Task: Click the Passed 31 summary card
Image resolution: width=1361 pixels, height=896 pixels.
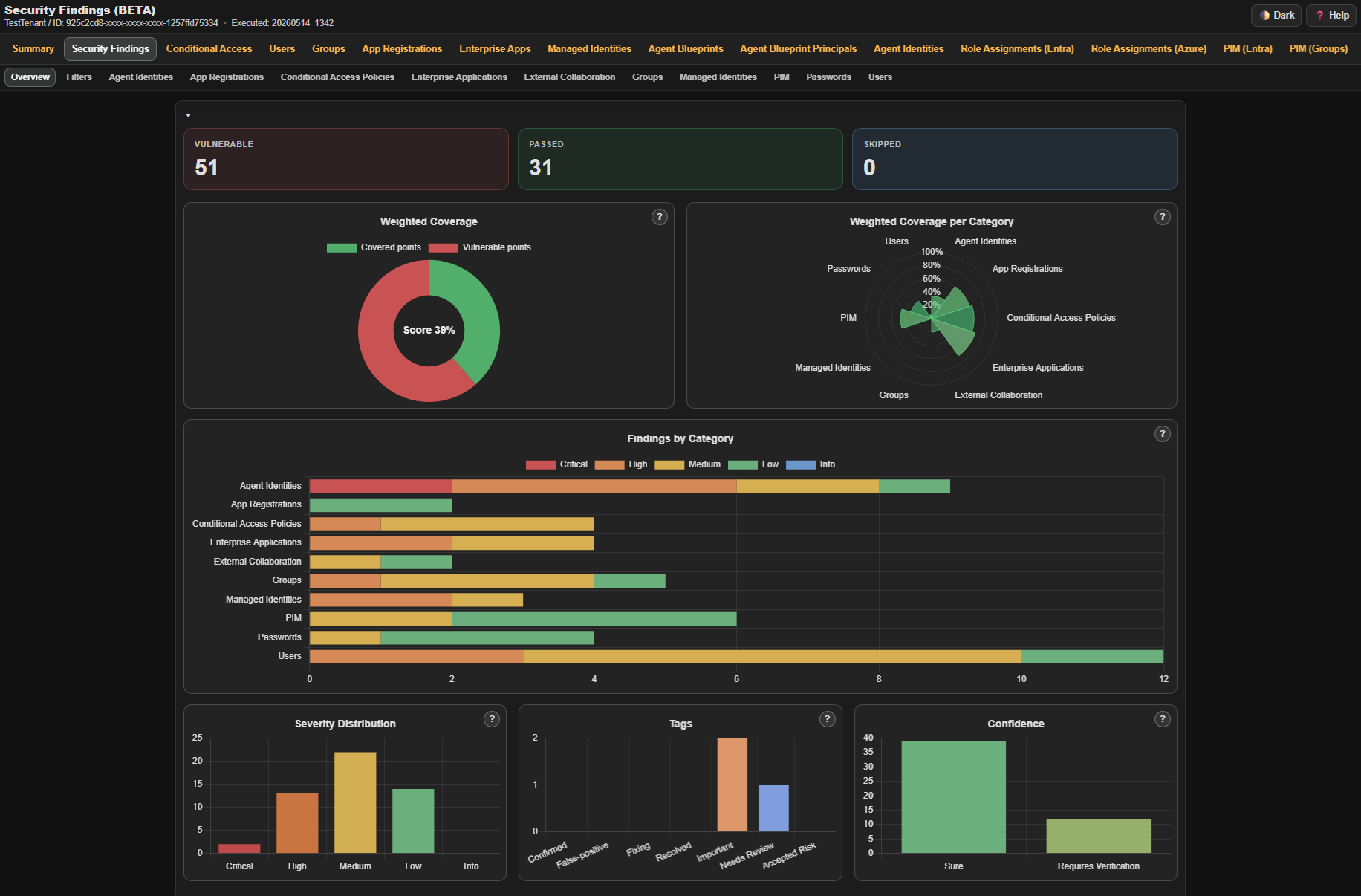Action: pyautogui.click(x=680, y=159)
